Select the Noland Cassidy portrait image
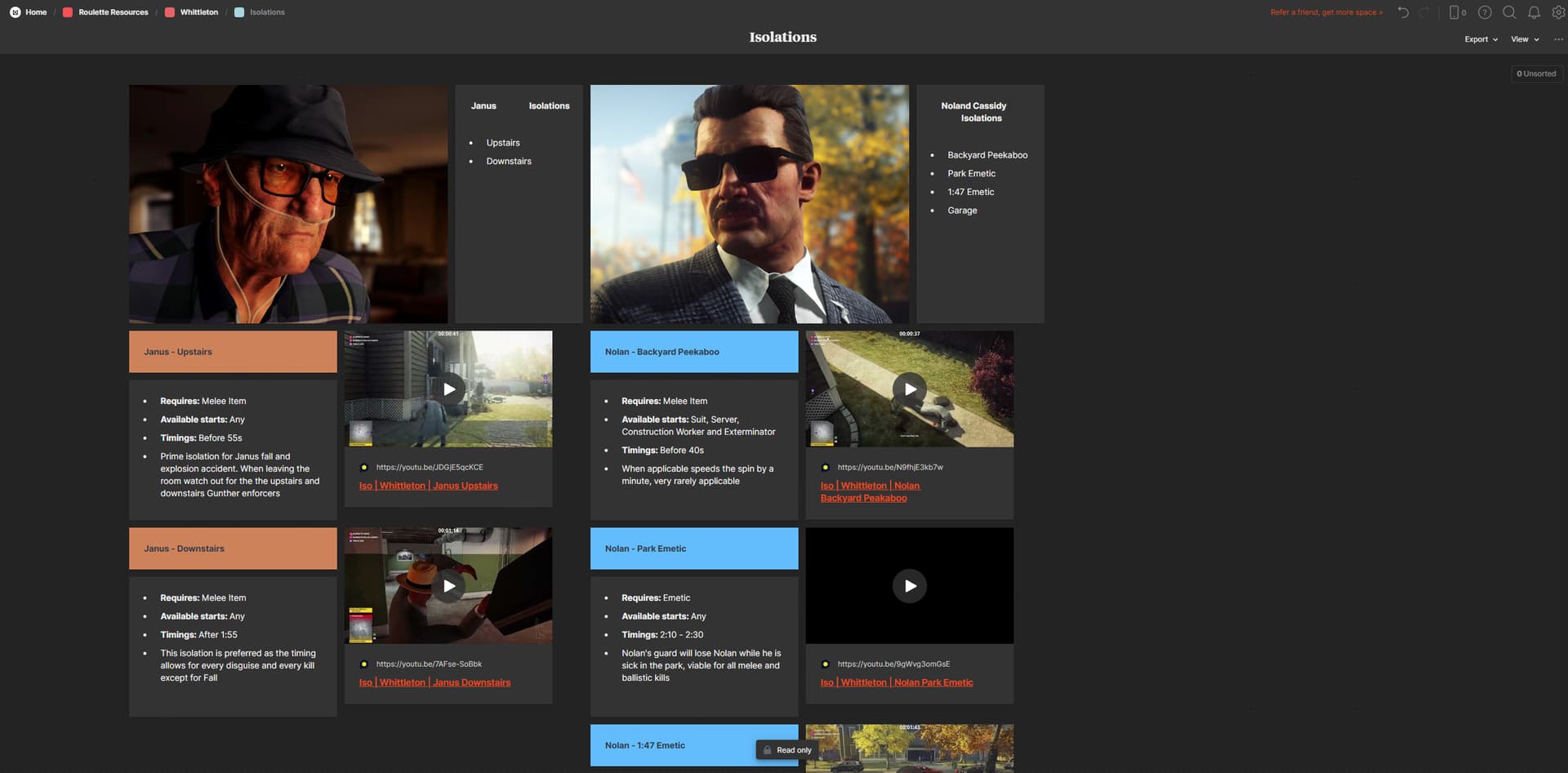This screenshot has width=1568, height=773. pyautogui.click(x=749, y=204)
